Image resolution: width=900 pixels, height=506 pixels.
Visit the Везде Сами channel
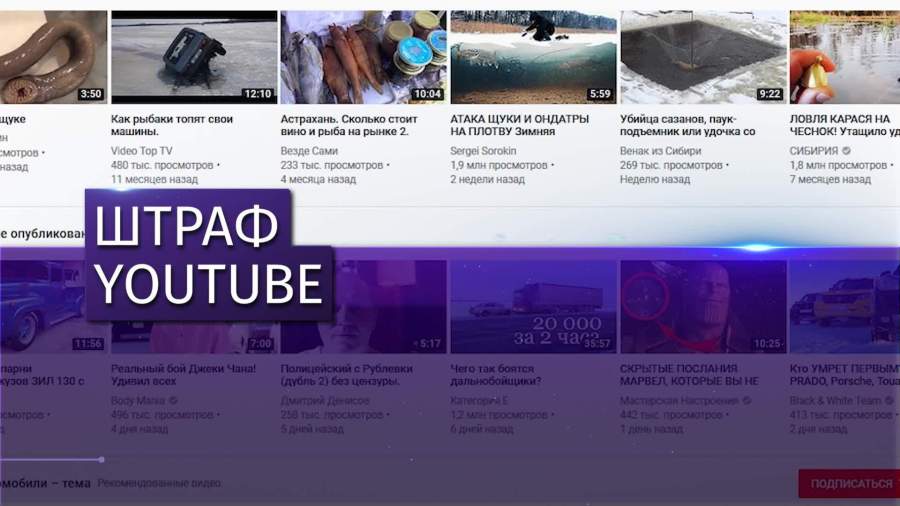click(309, 151)
